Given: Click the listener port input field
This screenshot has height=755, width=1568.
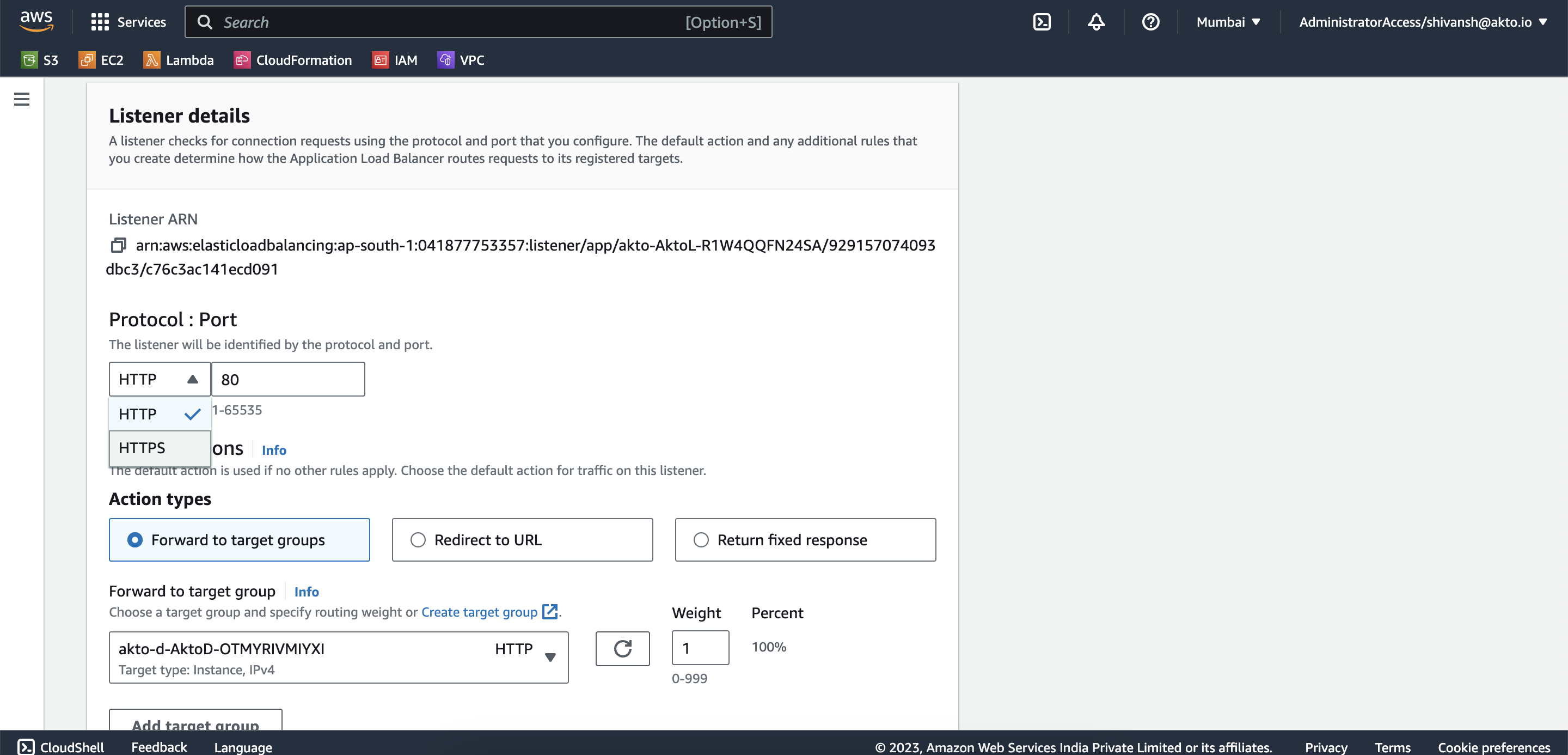Looking at the screenshot, I should point(288,379).
